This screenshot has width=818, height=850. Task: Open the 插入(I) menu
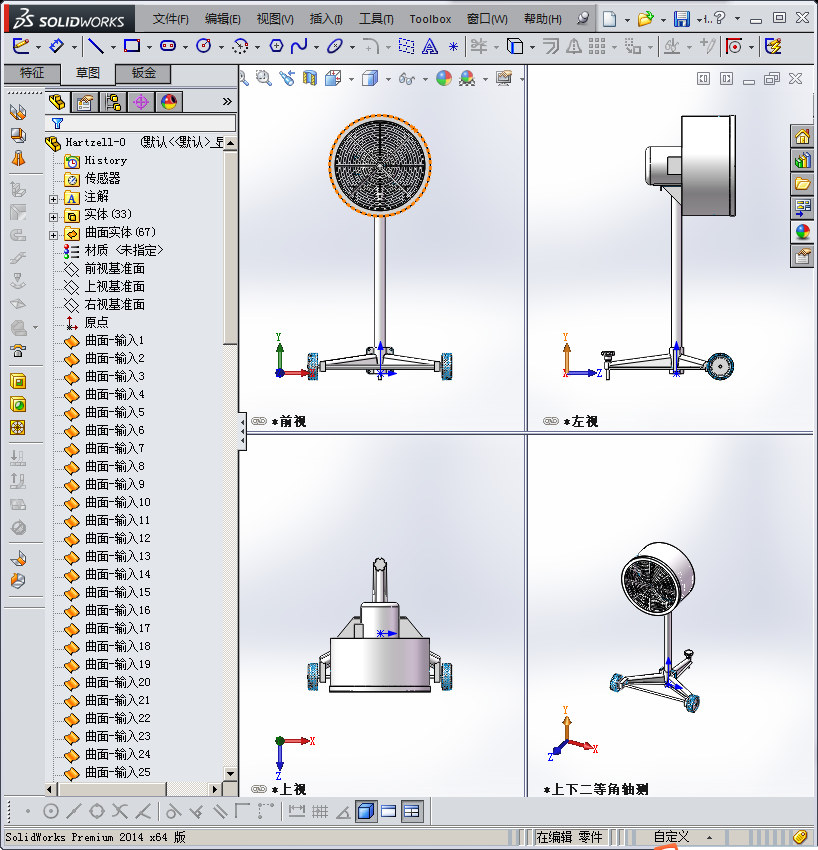(x=326, y=20)
